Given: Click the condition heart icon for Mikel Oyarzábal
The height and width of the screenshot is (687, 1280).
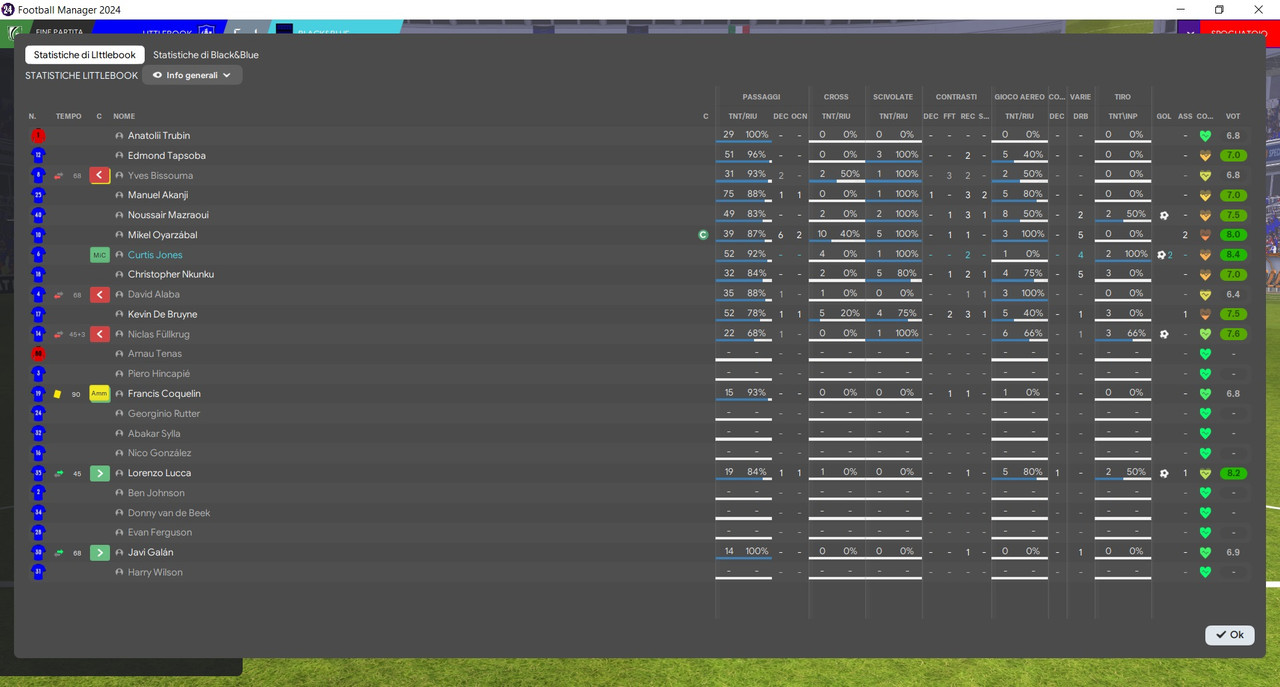Looking at the screenshot, I should click(1205, 235).
